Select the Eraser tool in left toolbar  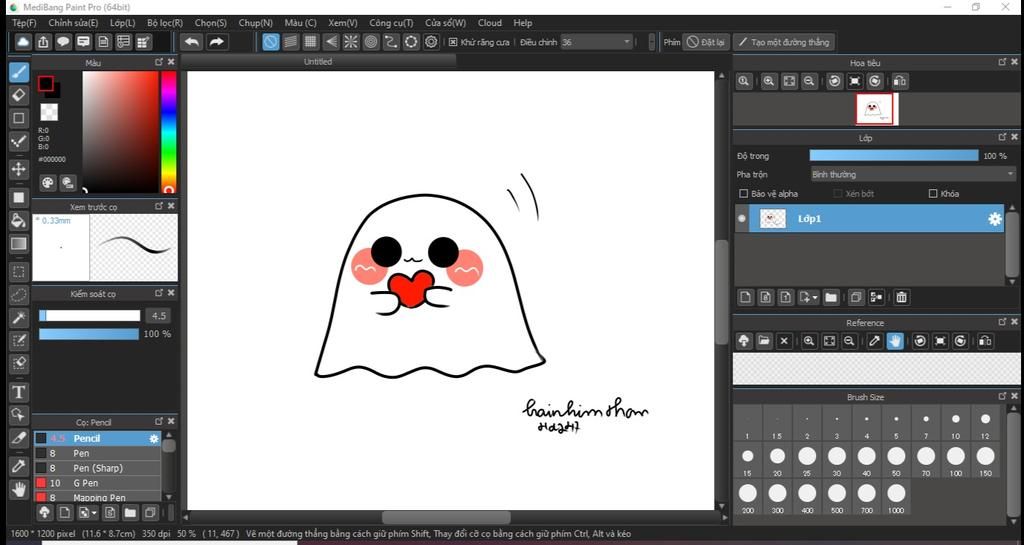18,94
